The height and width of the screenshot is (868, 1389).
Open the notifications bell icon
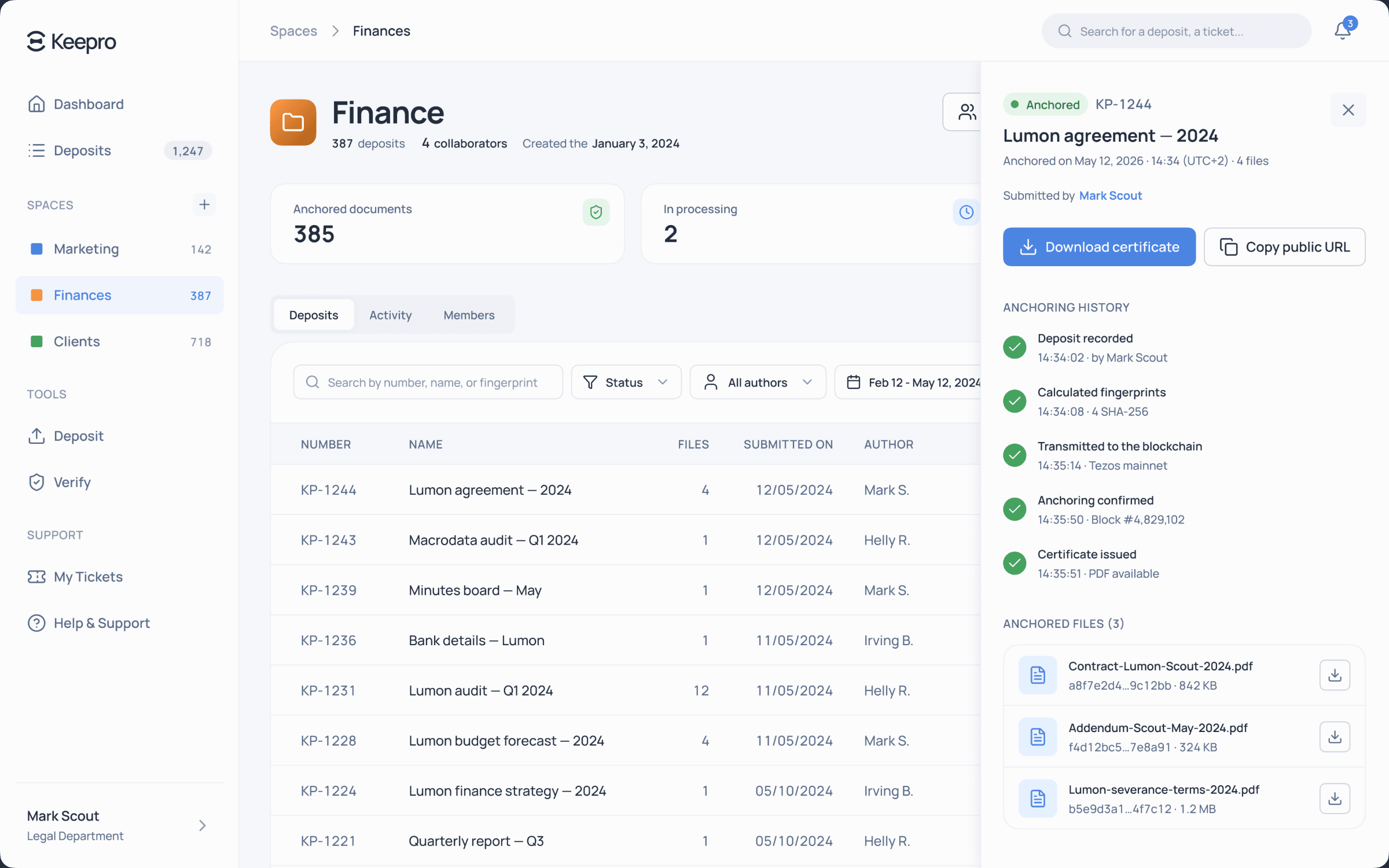click(1343, 31)
